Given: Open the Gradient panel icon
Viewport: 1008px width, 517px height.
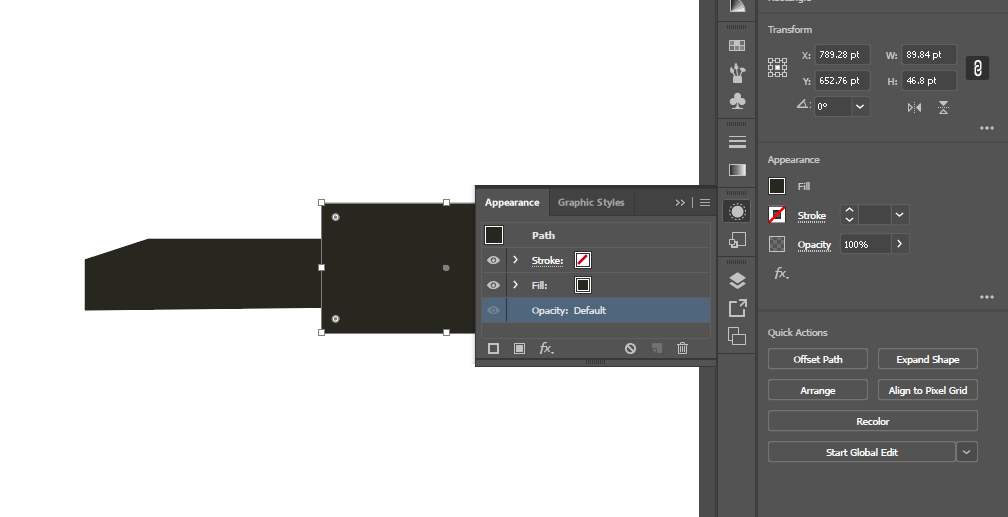Looking at the screenshot, I should point(737,170).
